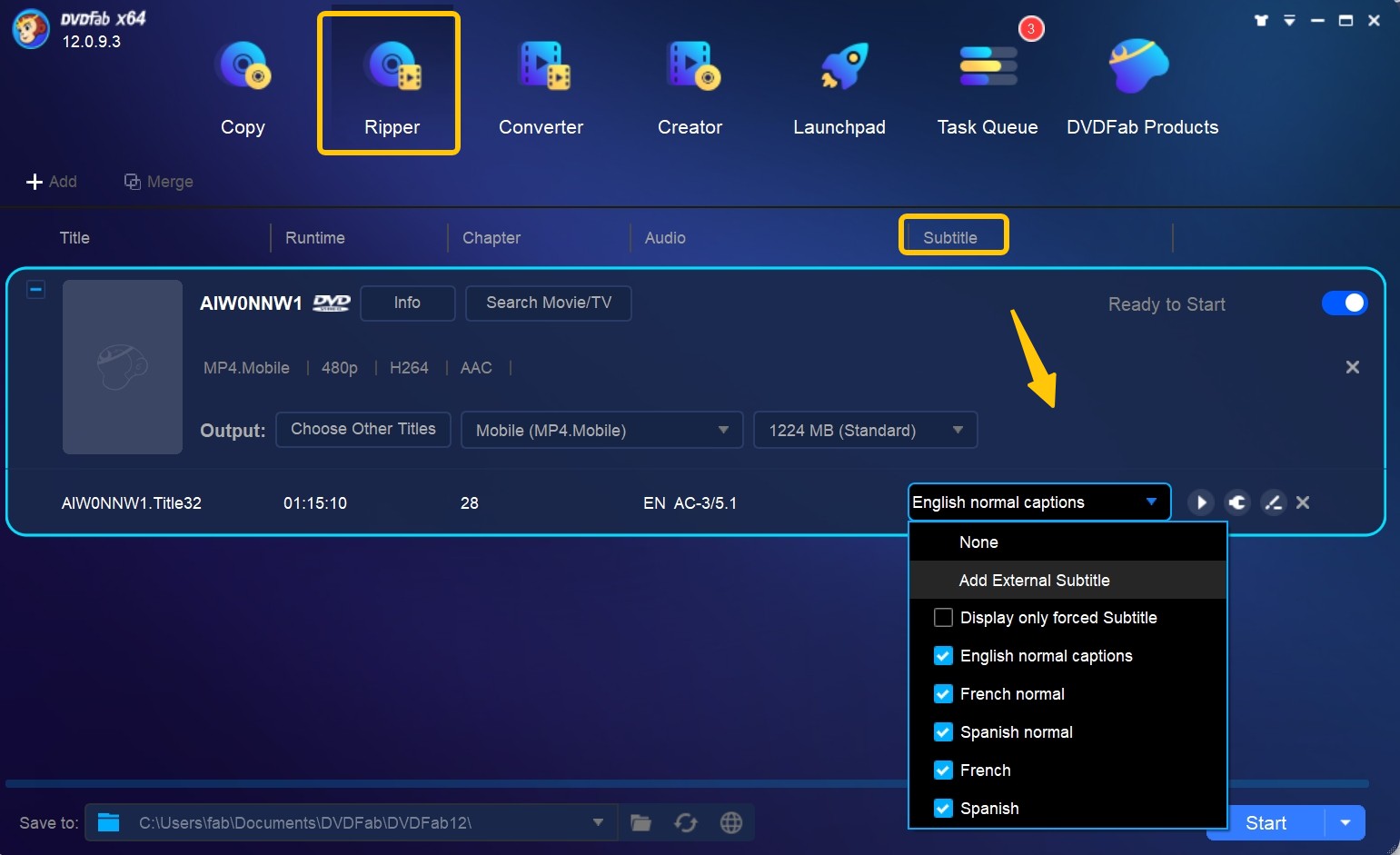Image resolution: width=1400 pixels, height=855 pixels.
Task: Open advanced settings icon for Title32
Action: pyautogui.click(x=1237, y=502)
